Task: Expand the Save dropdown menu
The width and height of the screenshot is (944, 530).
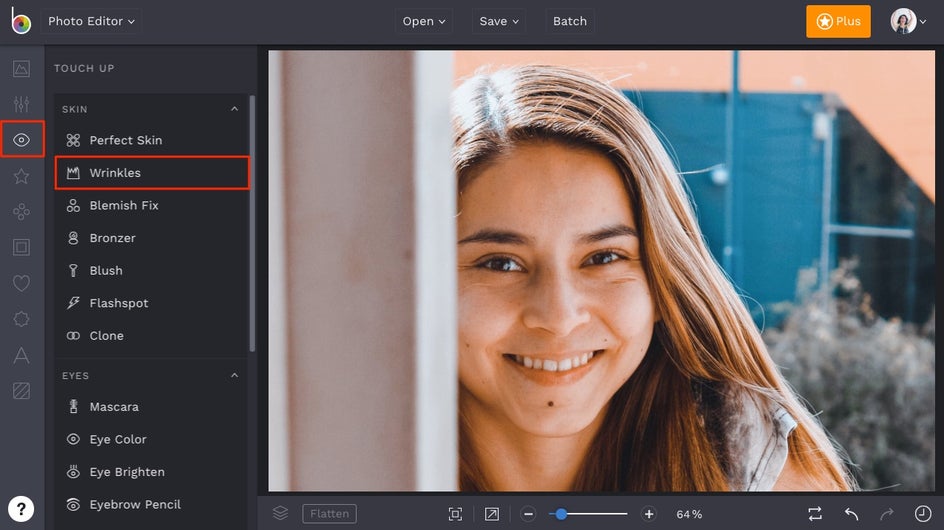Action: 499,21
